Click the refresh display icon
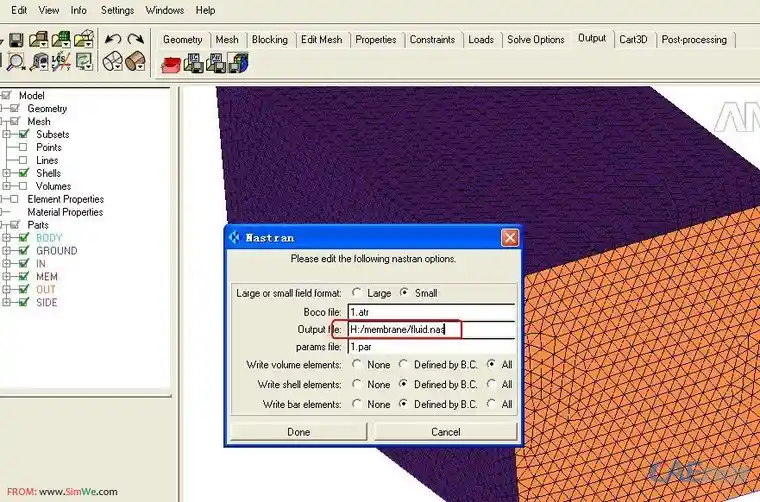This screenshot has width=760, height=502. coord(84,62)
